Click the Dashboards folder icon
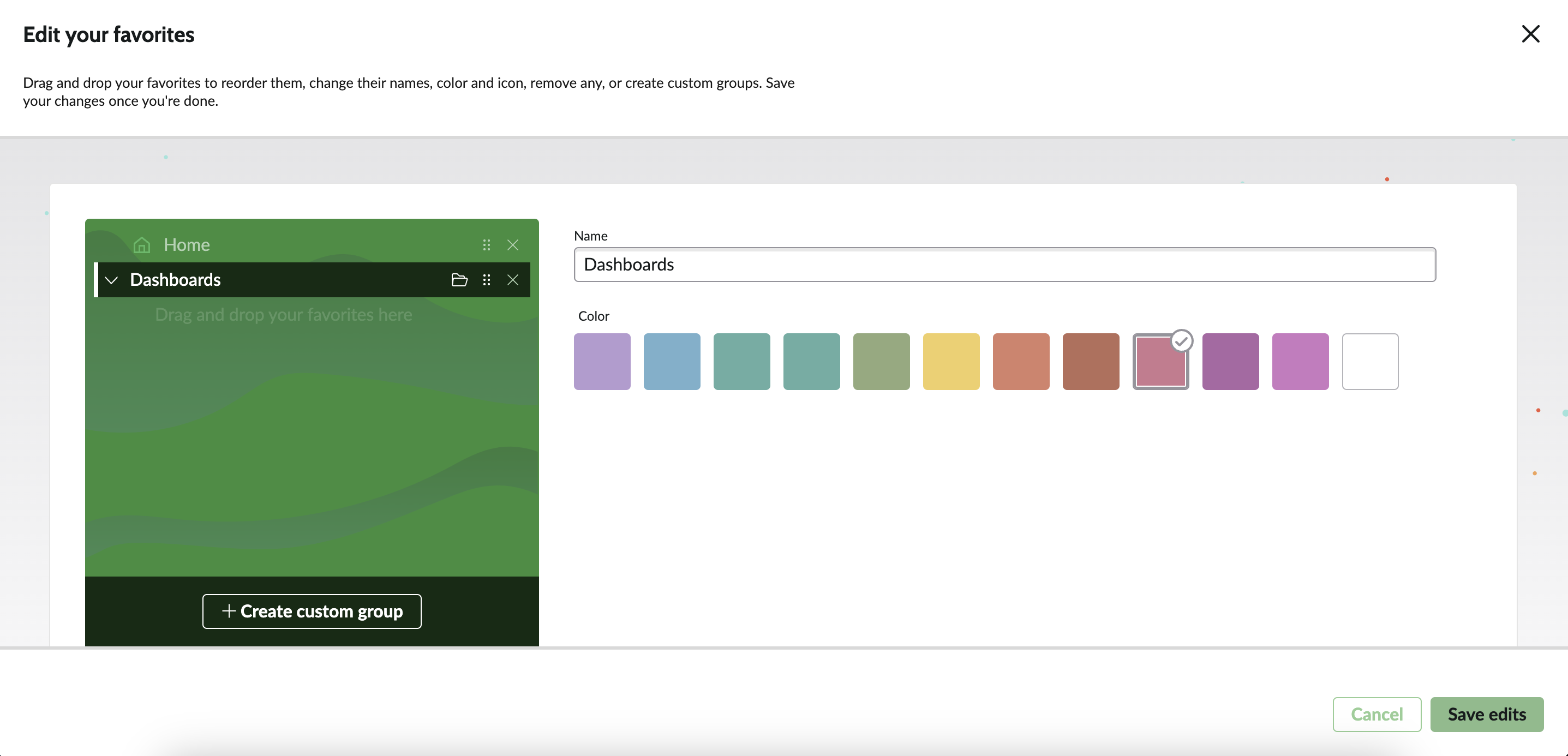Screen dimensions: 1568x756 (x=459, y=280)
